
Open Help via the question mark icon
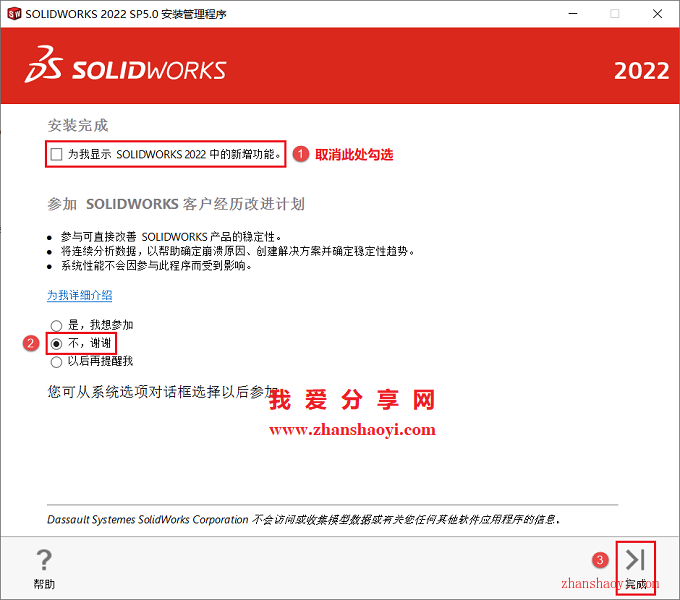[44, 560]
